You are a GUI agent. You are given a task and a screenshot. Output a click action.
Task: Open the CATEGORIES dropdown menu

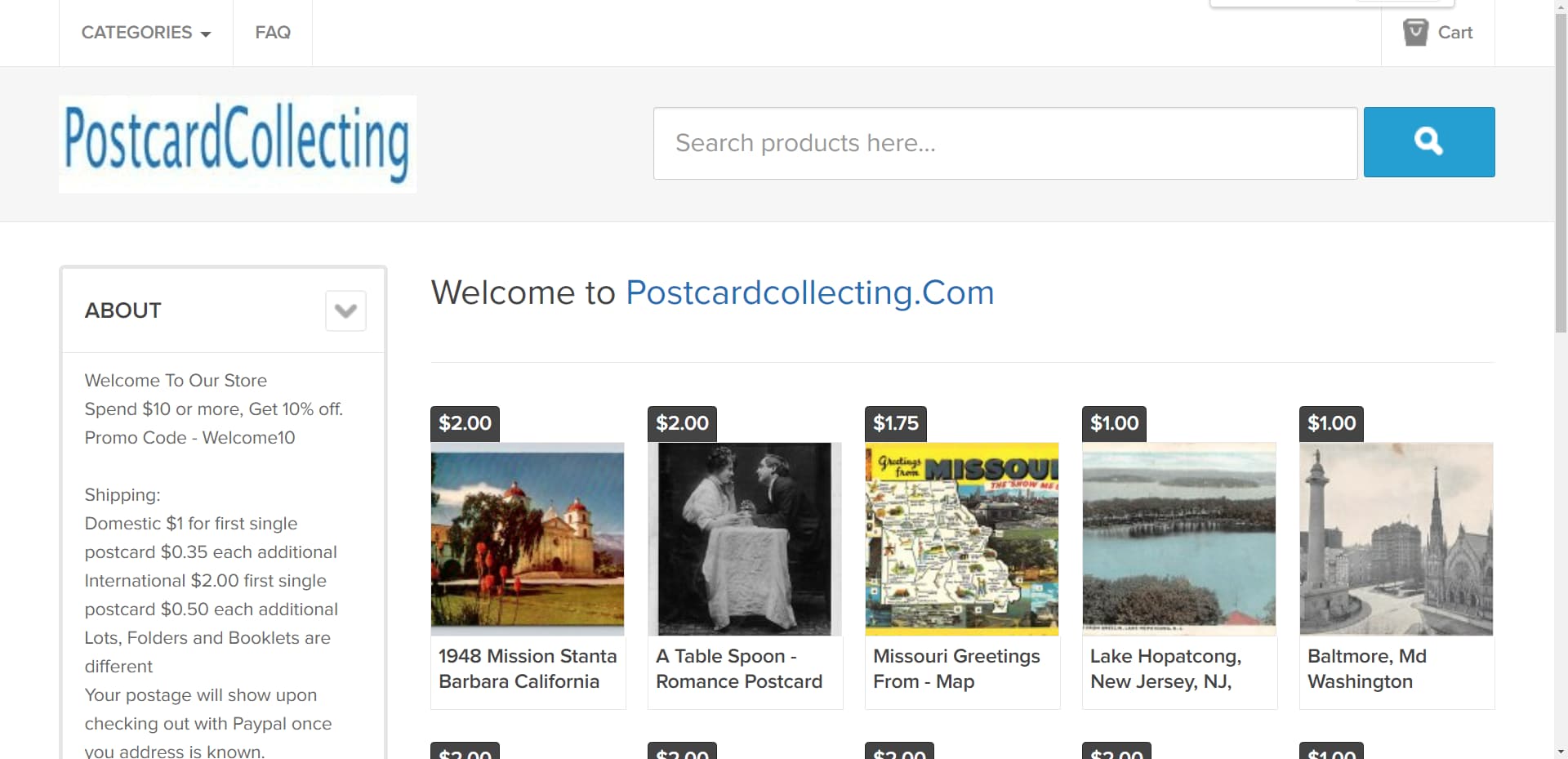point(146,33)
